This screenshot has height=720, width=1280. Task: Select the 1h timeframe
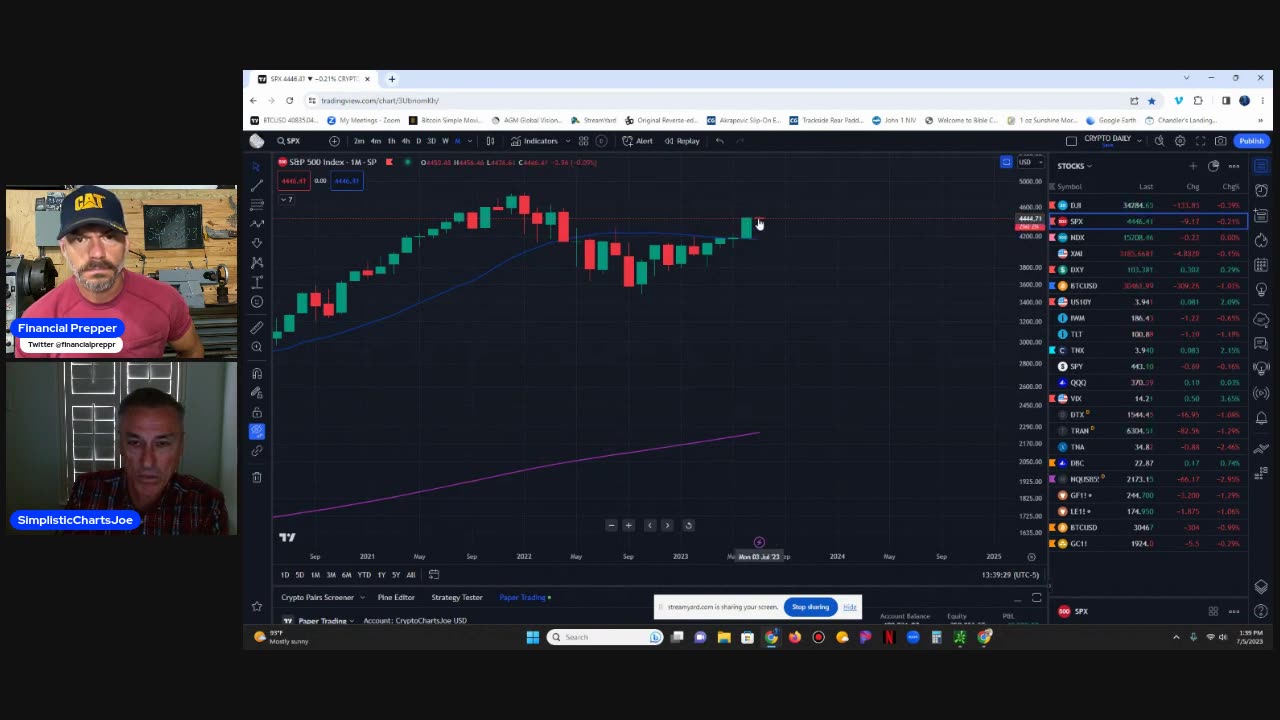pyautogui.click(x=391, y=141)
